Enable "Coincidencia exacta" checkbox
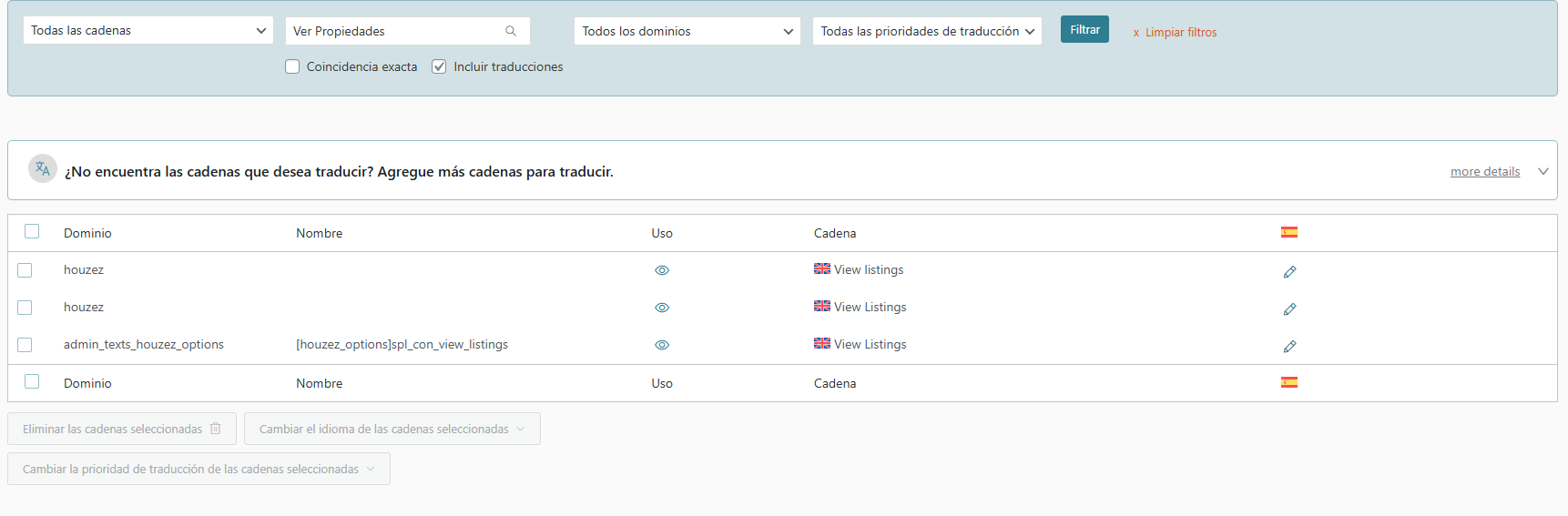Image resolution: width=1568 pixels, height=516 pixels. (292, 66)
